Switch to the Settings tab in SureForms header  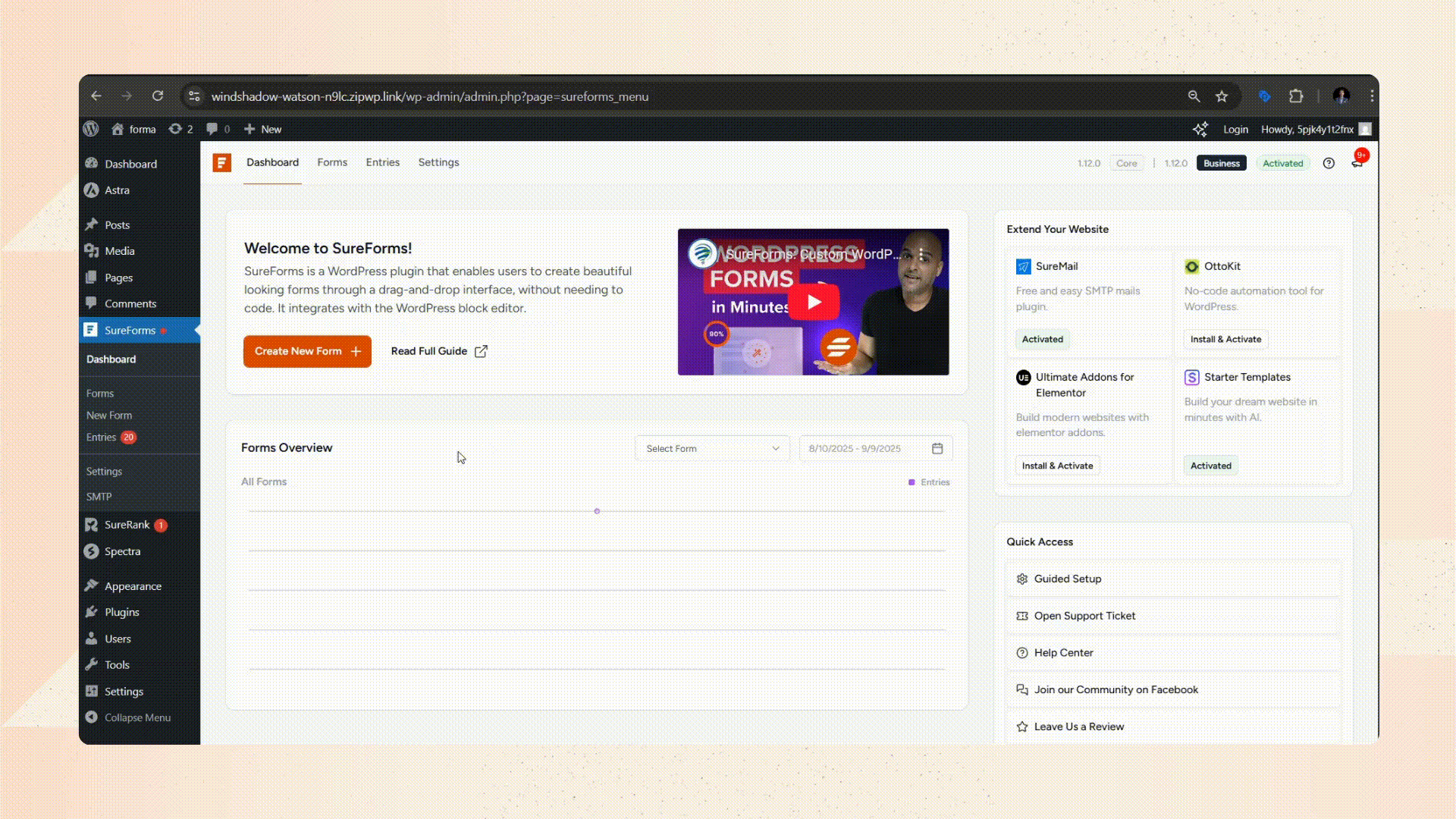(438, 162)
